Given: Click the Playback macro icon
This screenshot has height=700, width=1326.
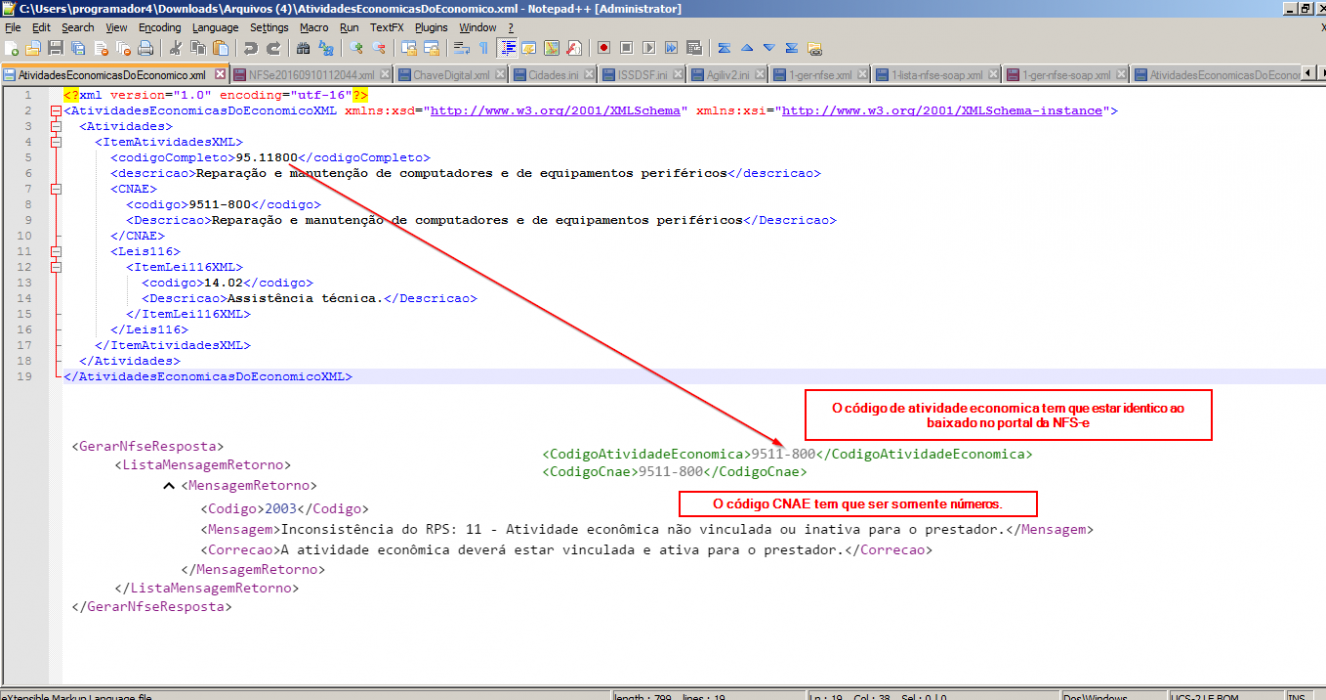Looking at the screenshot, I should click(648, 48).
